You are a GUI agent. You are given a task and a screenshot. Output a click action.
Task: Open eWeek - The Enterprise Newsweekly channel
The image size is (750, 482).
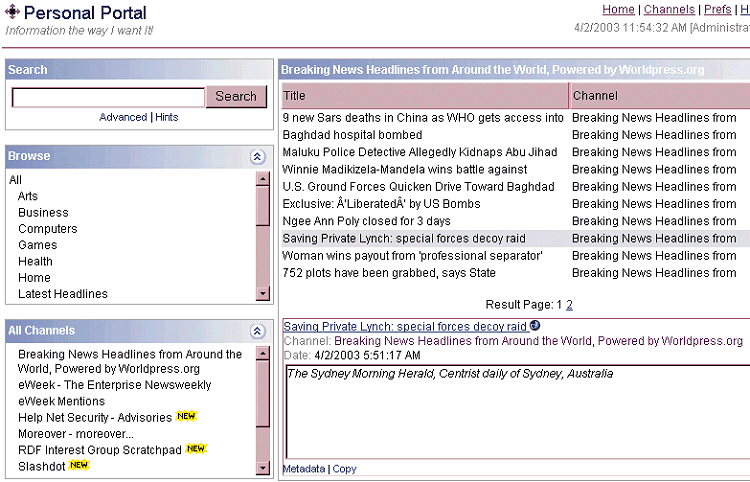(114, 385)
